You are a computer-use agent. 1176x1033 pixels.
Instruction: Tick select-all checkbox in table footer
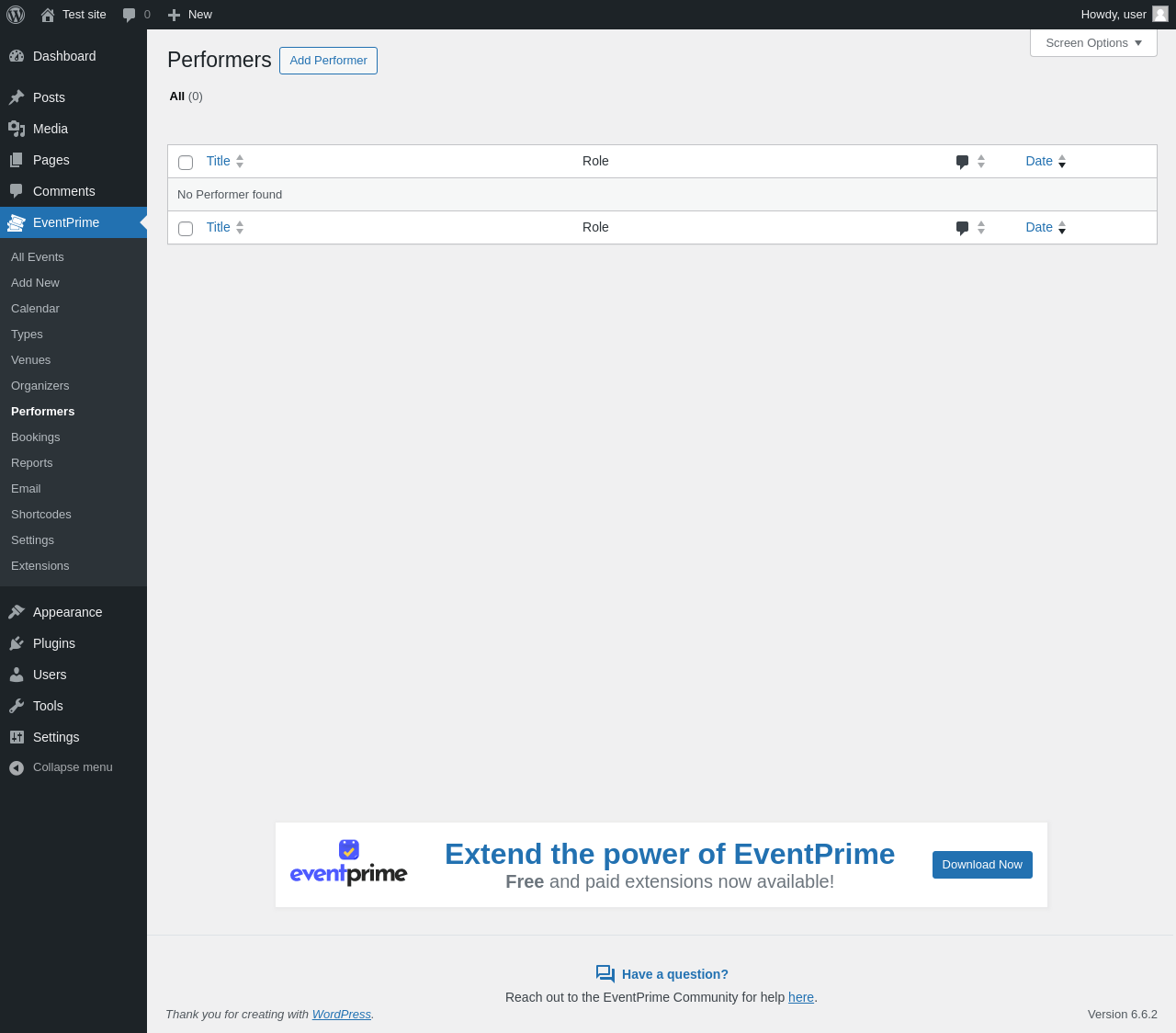coord(186,229)
